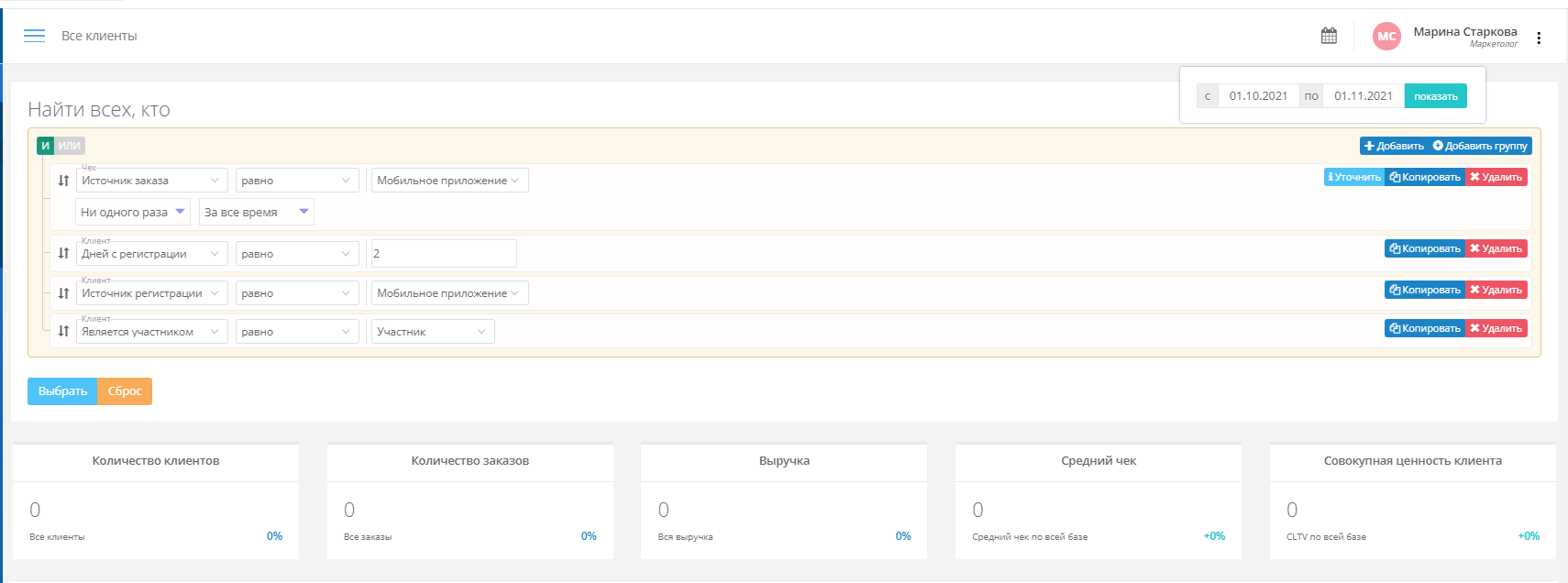The image size is (1568, 583).
Task: Click Уточнить on the first condition
Action: (x=1353, y=177)
